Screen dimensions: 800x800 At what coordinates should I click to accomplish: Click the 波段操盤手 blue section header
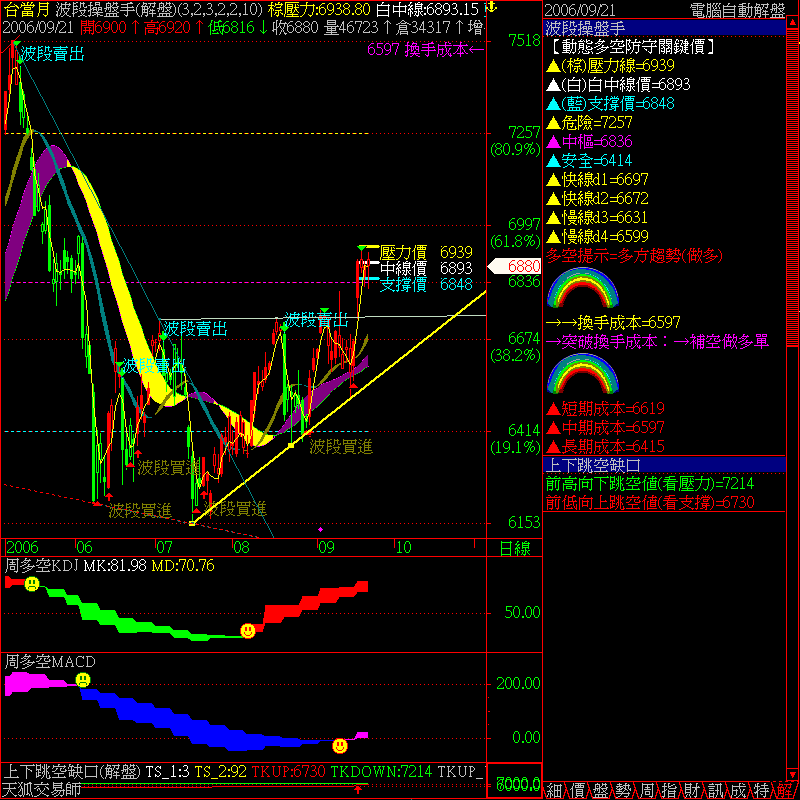pyautogui.click(x=664, y=28)
